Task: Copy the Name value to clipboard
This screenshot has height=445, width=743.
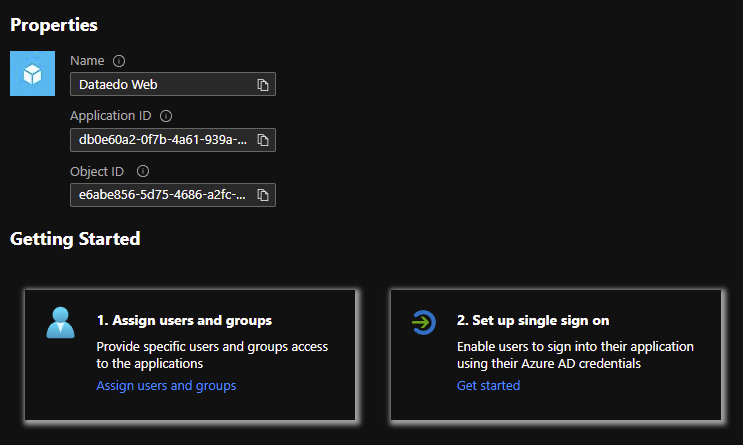Action: 263,85
